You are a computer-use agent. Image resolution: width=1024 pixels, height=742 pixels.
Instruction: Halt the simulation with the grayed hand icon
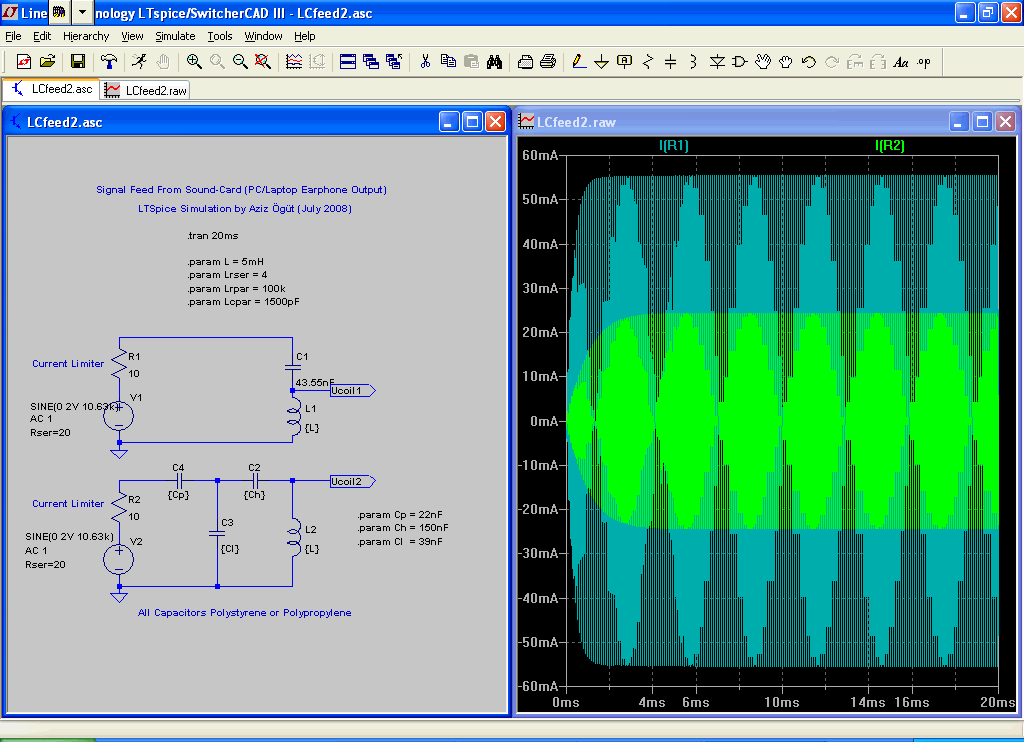click(x=163, y=62)
